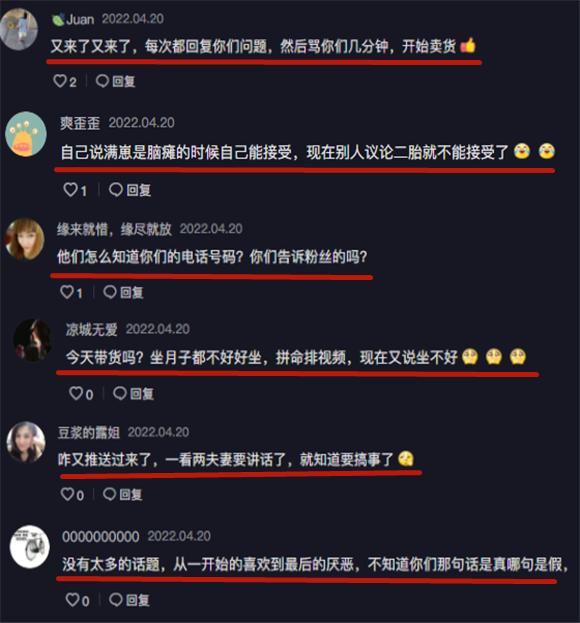Reply to 0000000000's comment

[x=130, y=600]
